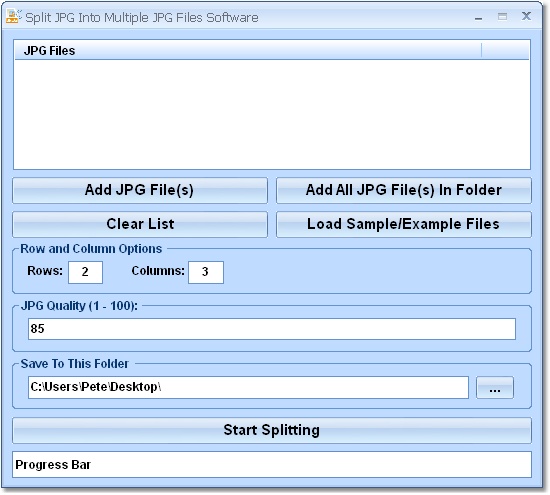Start Splitting the images
The height and width of the screenshot is (495, 550).
click(272, 430)
